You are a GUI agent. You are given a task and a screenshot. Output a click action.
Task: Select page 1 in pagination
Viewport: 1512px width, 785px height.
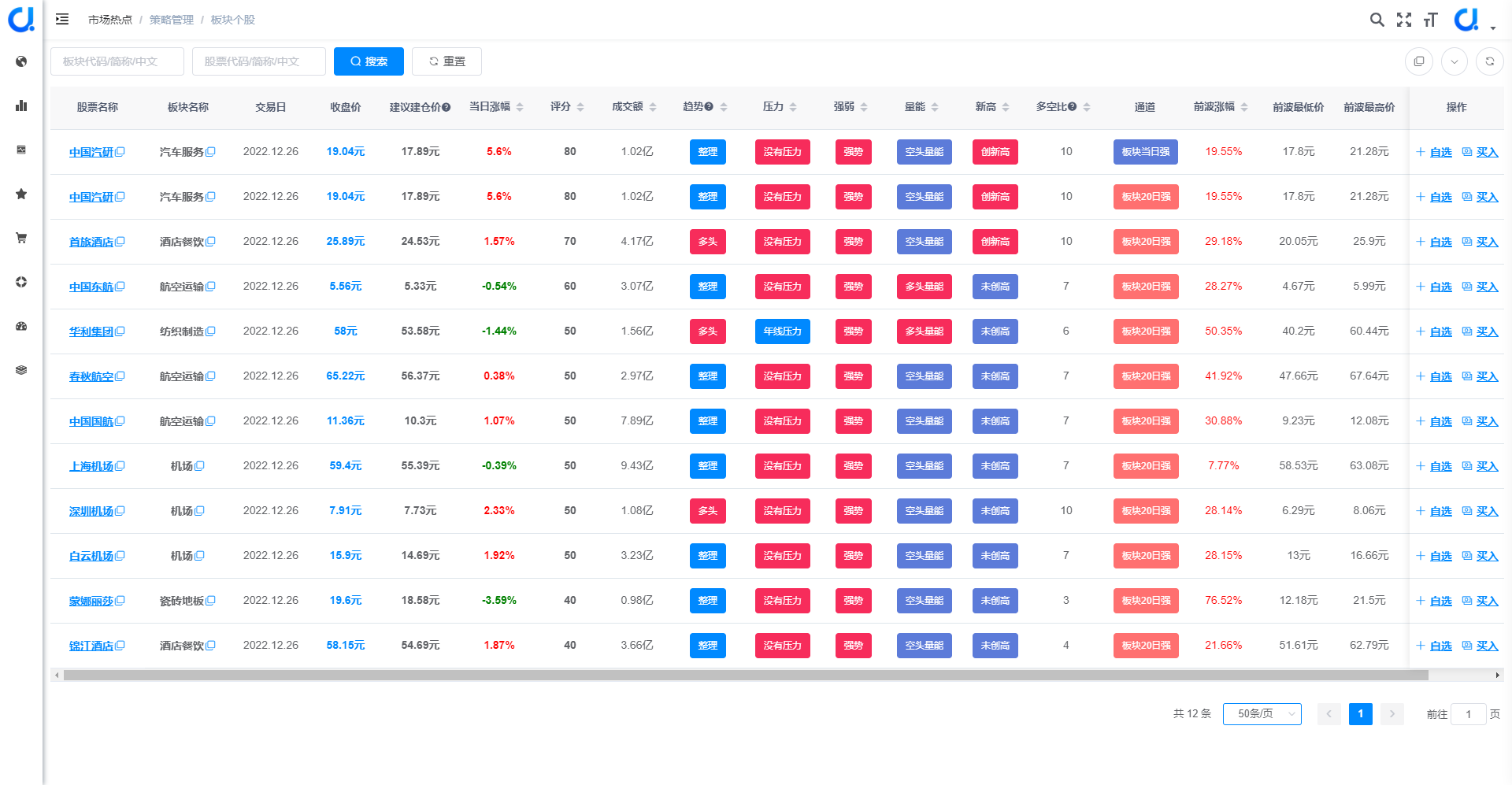pyautogui.click(x=1360, y=714)
